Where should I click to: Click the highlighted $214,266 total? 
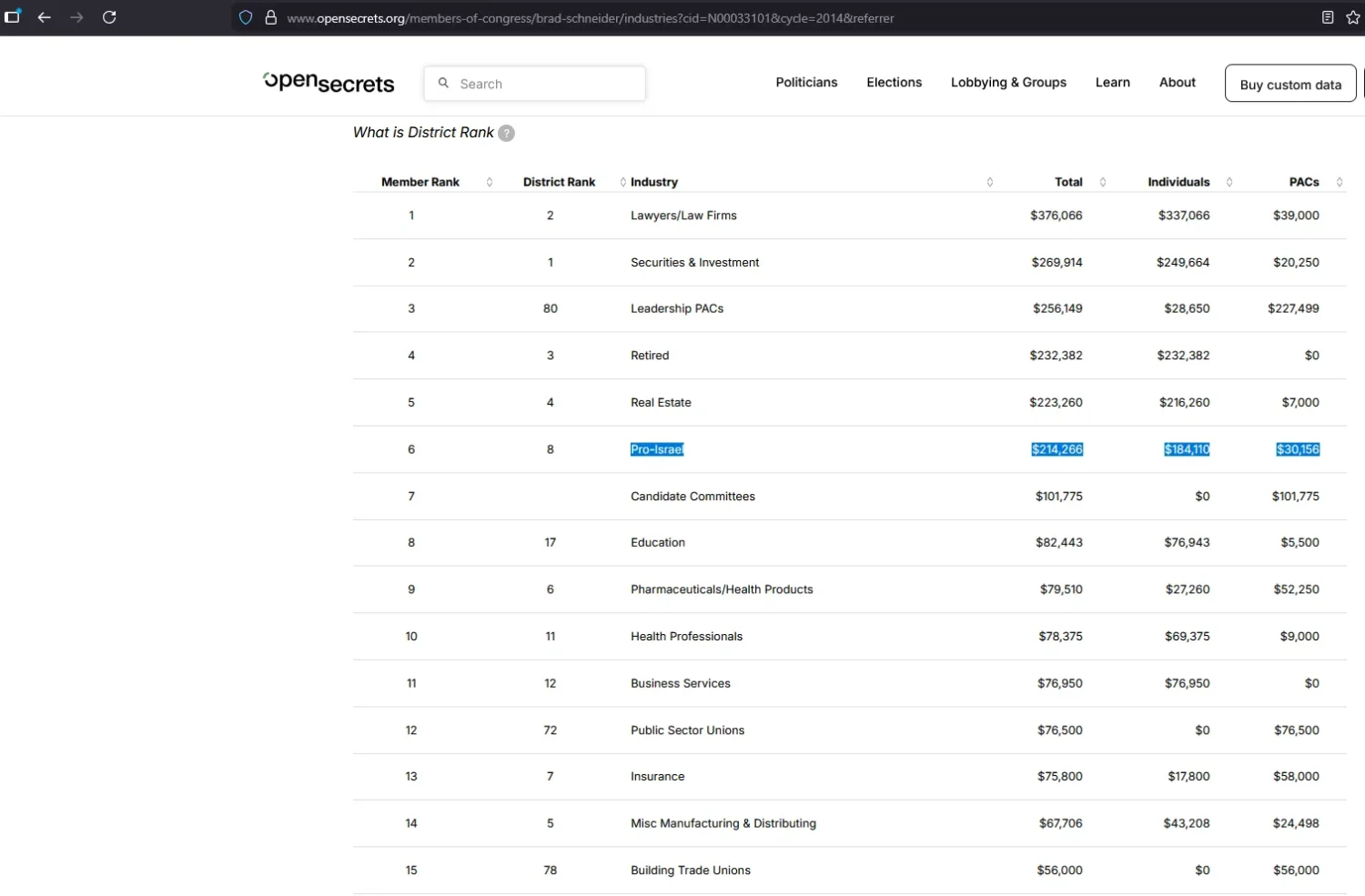[1057, 449]
